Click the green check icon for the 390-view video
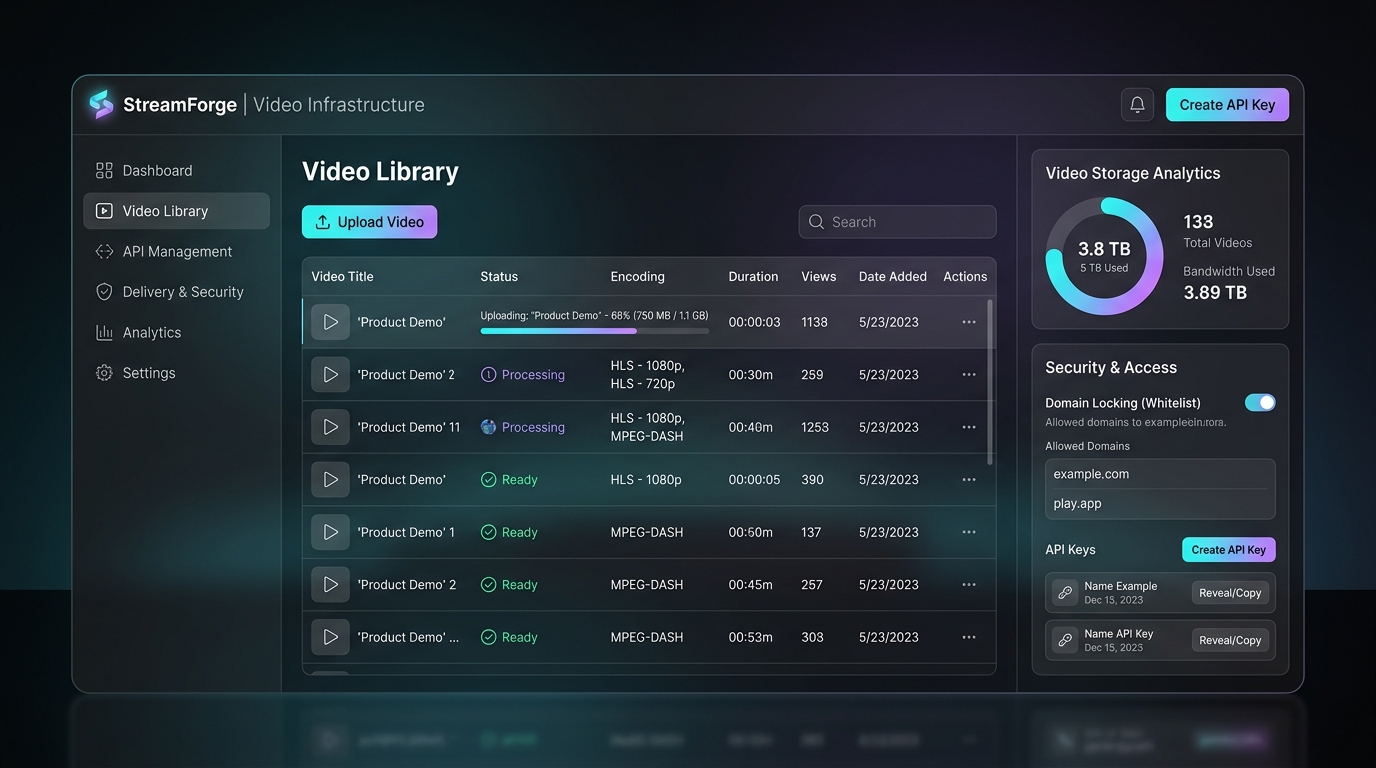The width and height of the screenshot is (1376, 768). click(x=489, y=480)
